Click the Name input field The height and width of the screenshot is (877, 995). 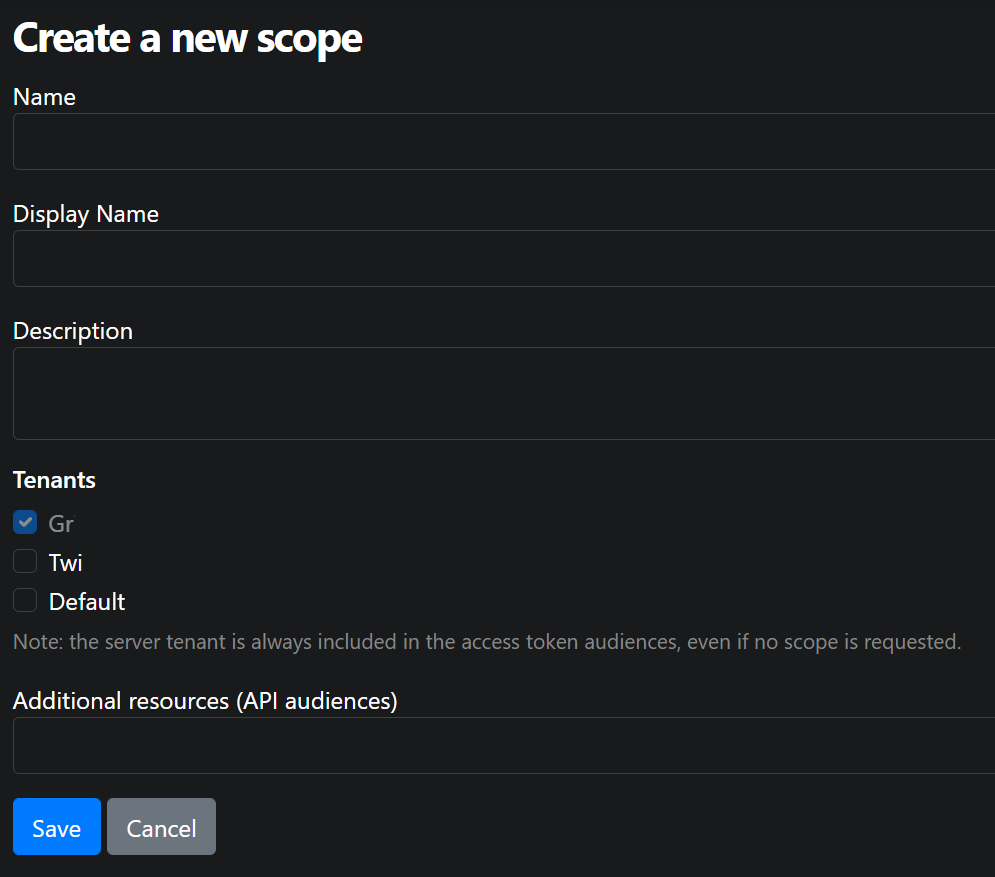click(x=504, y=142)
